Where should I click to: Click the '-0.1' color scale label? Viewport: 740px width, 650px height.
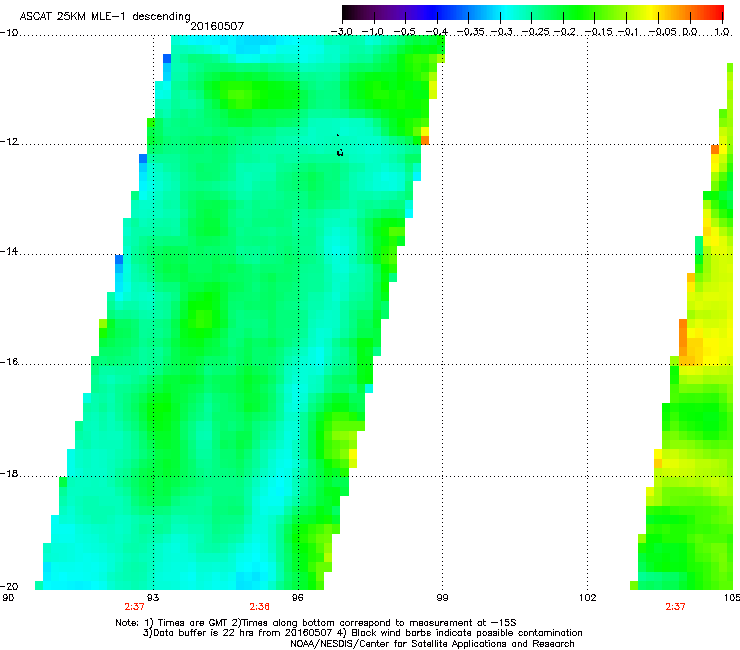tap(628, 32)
